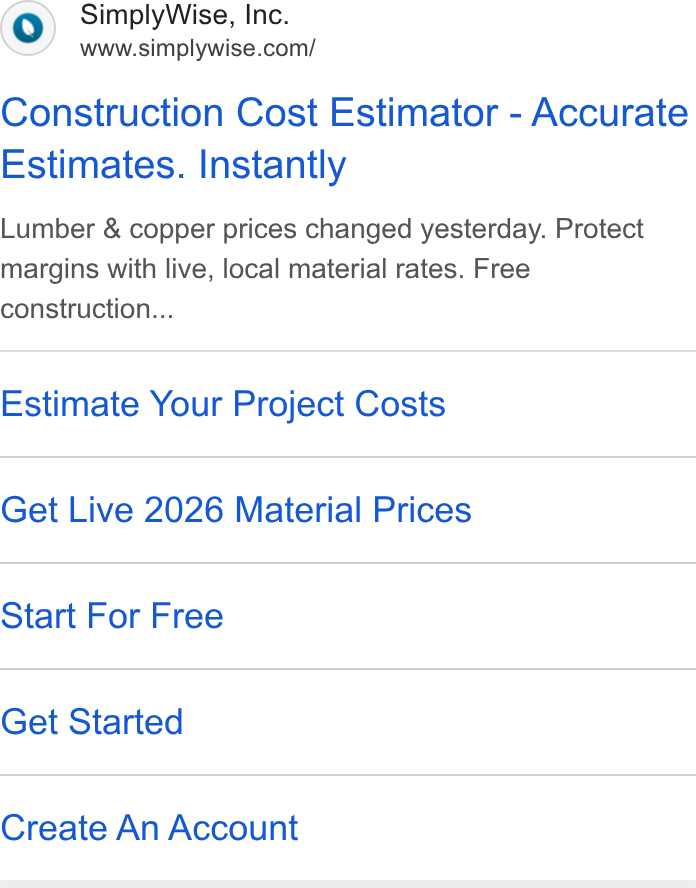Click the SimplyWise leaf logo icon
Screen dimensions: 696x888
pos(28,28)
